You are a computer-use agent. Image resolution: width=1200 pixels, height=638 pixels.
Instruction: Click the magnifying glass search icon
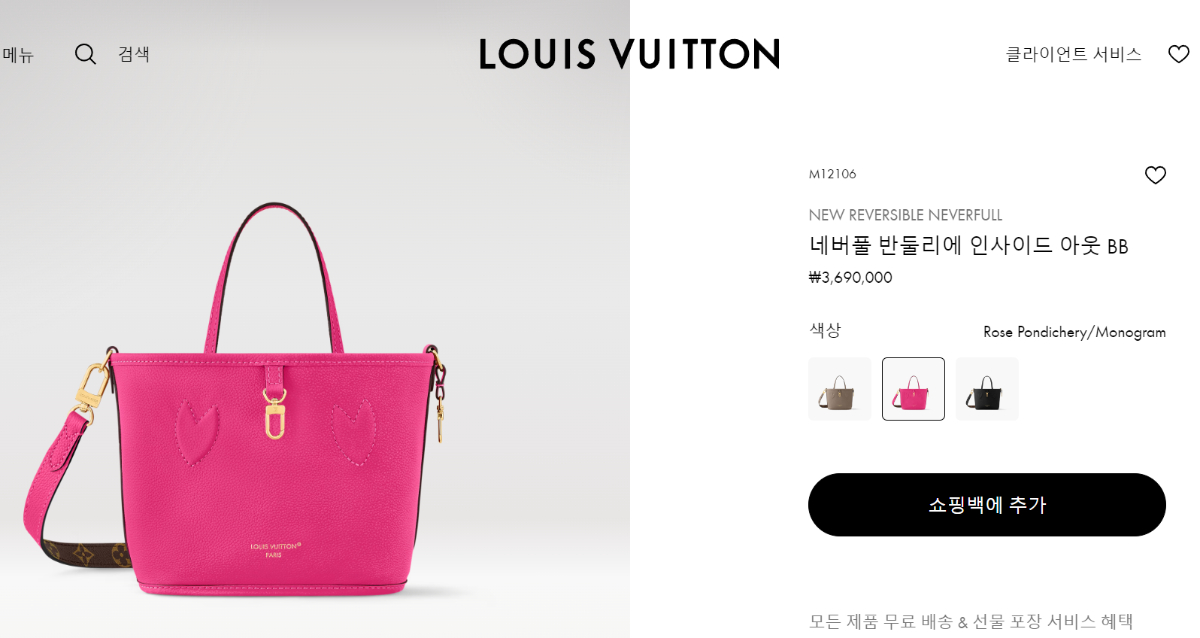click(86, 54)
